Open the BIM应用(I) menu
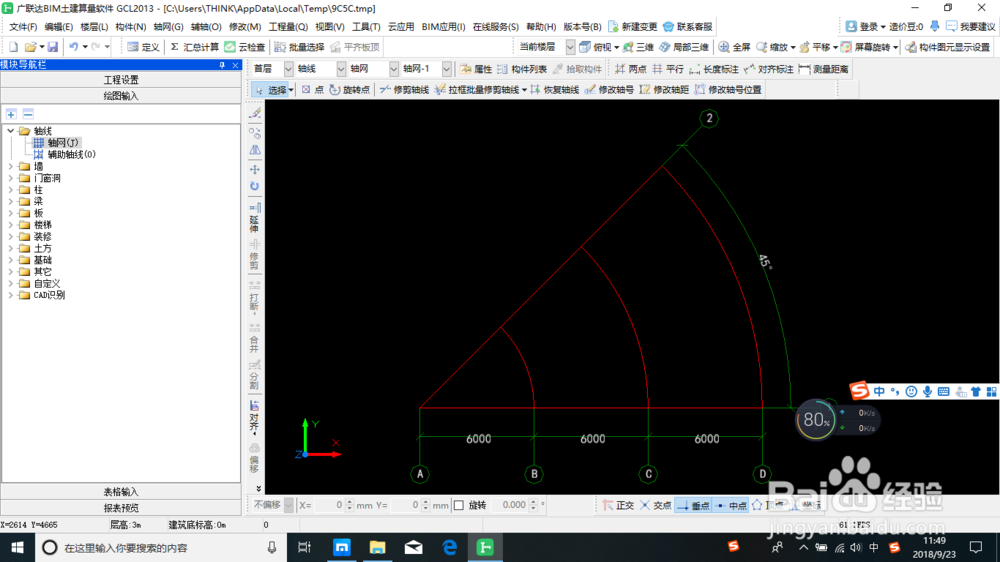Image resolution: width=1000 pixels, height=562 pixels. coord(443,27)
